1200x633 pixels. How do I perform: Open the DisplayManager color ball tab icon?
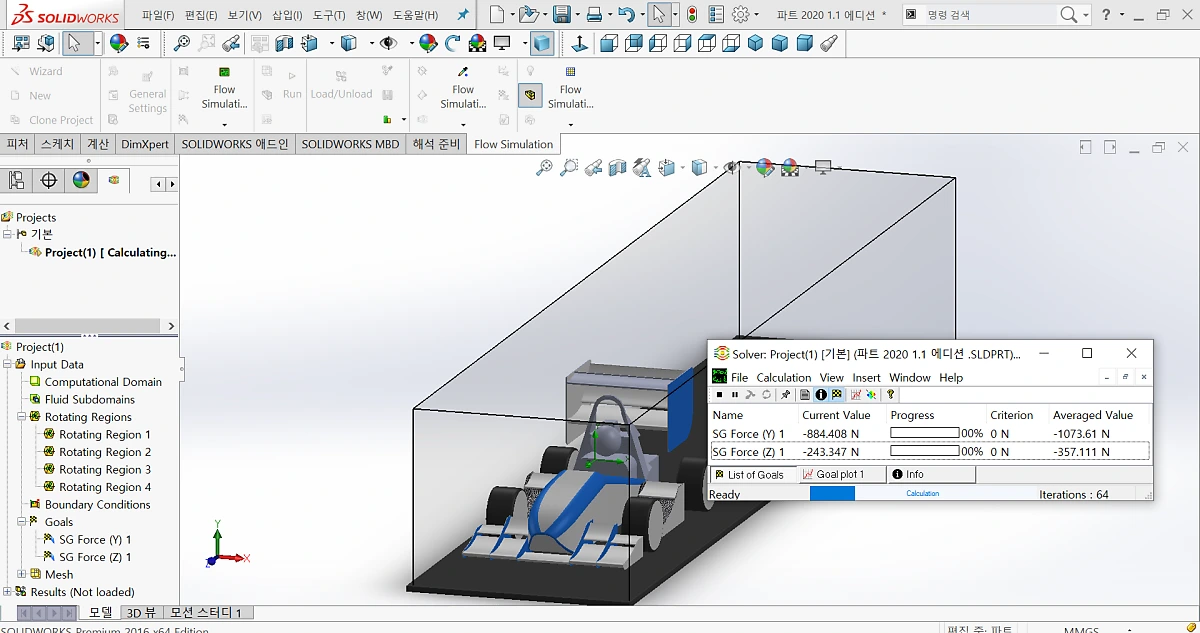click(x=81, y=180)
